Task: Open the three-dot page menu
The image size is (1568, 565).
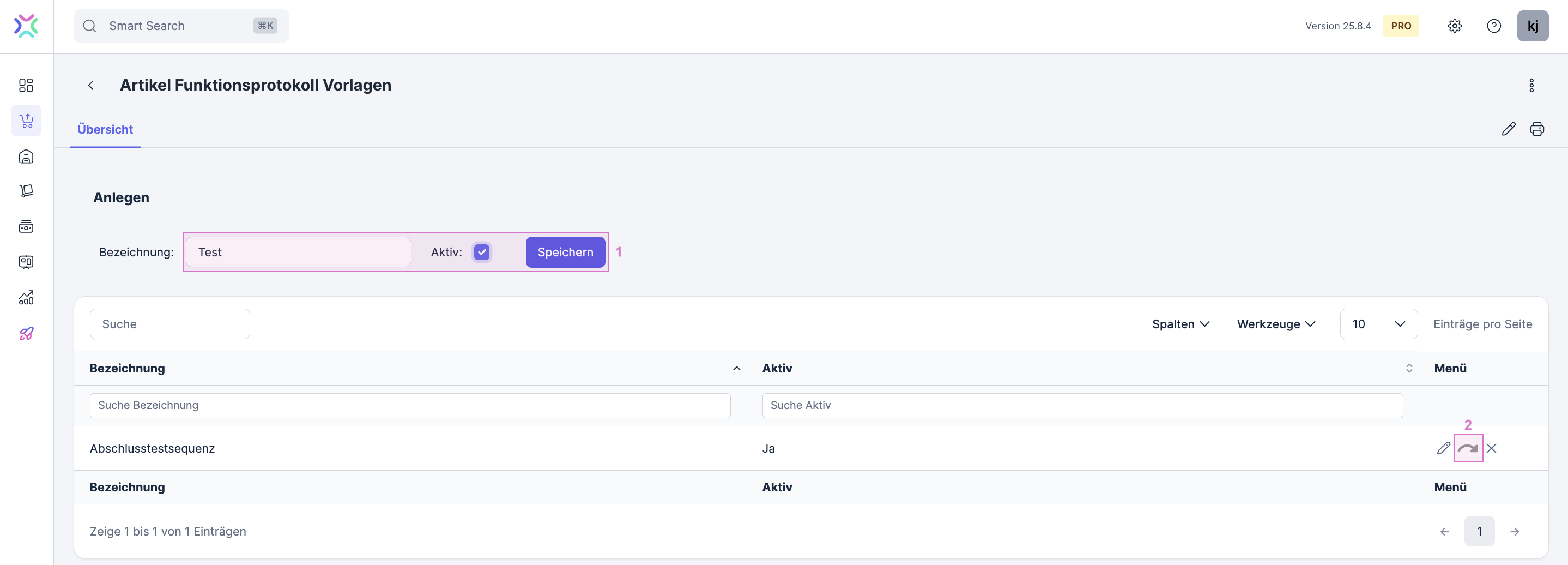Action: point(1531,85)
